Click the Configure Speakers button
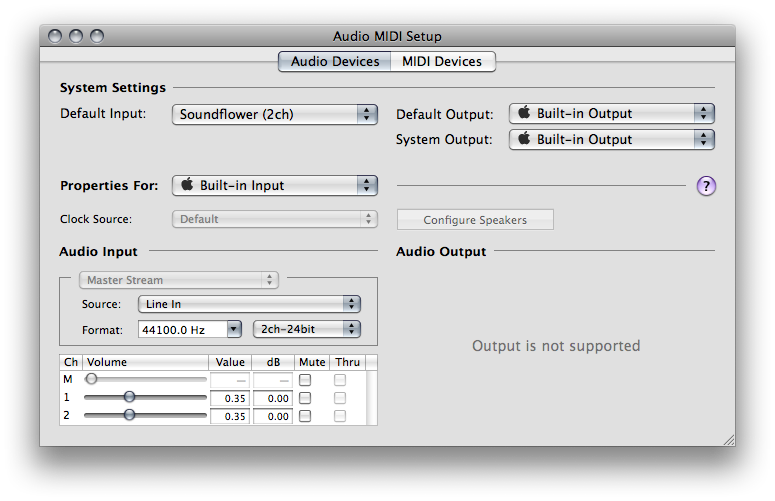This screenshot has width=775, height=501. tap(475, 220)
